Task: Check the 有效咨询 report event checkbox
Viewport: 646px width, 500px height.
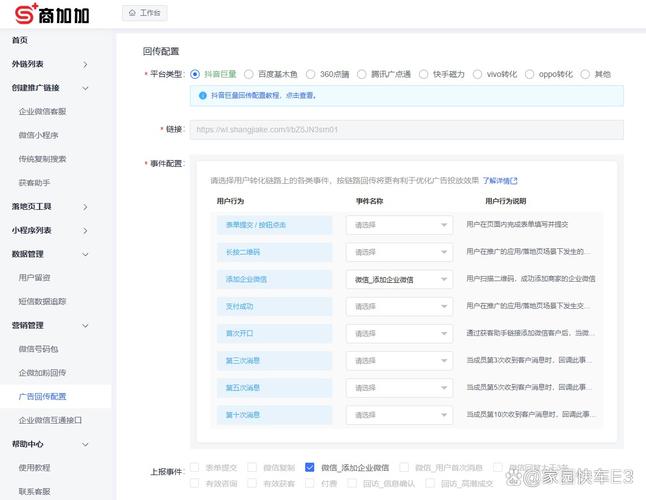Action: [194, 483]
